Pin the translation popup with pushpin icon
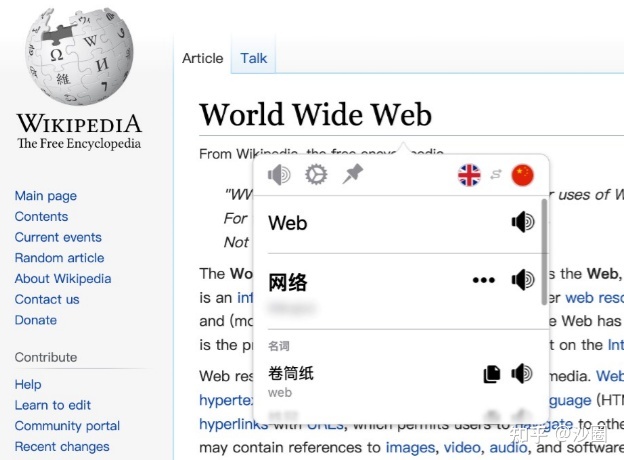The width and height of the screenshot is (624, 460). (x=353, y=174)
